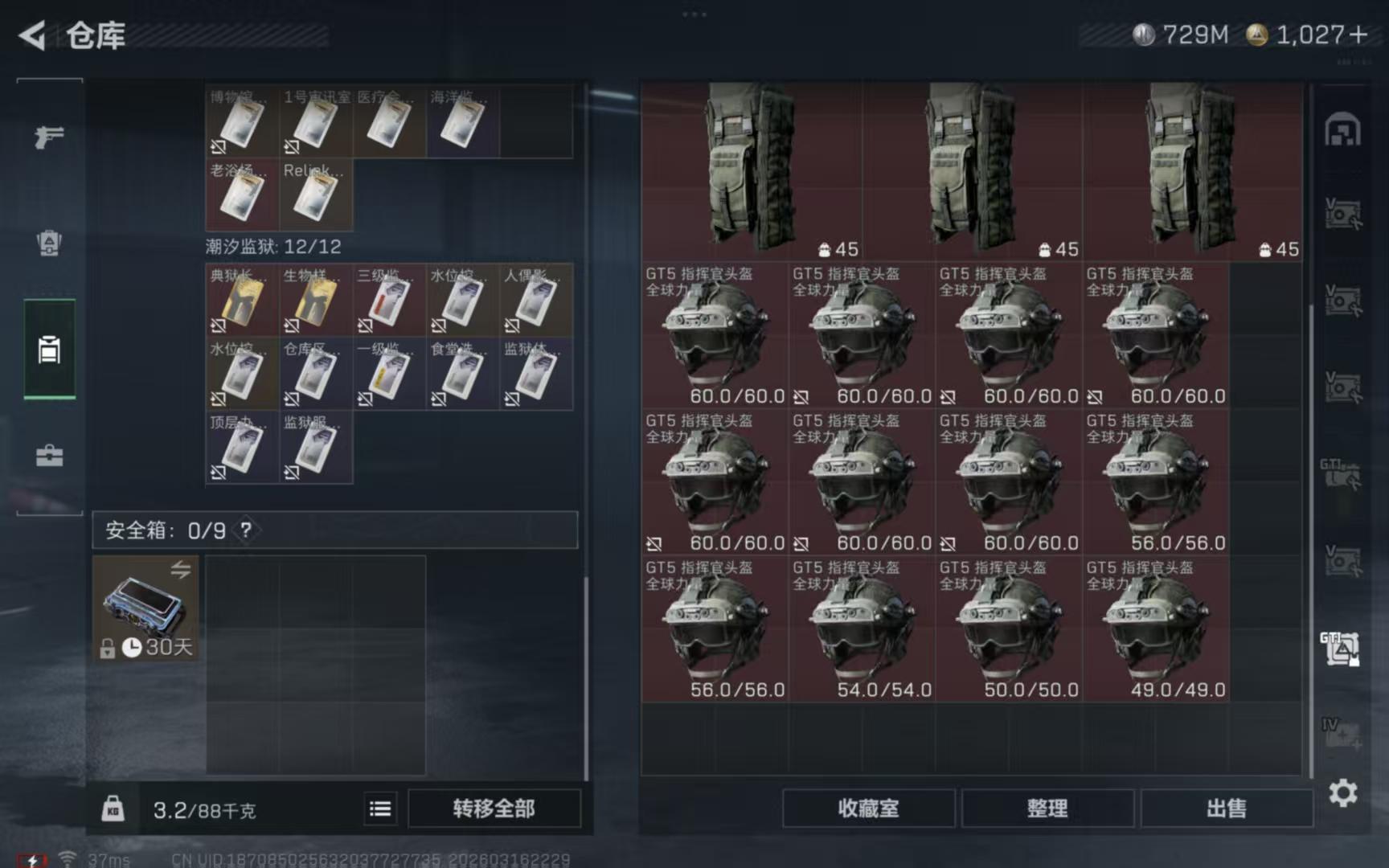Open the weapons tab with pistol icon
The height and width of the screenshot is (868, 1389).
click(49, 137)
